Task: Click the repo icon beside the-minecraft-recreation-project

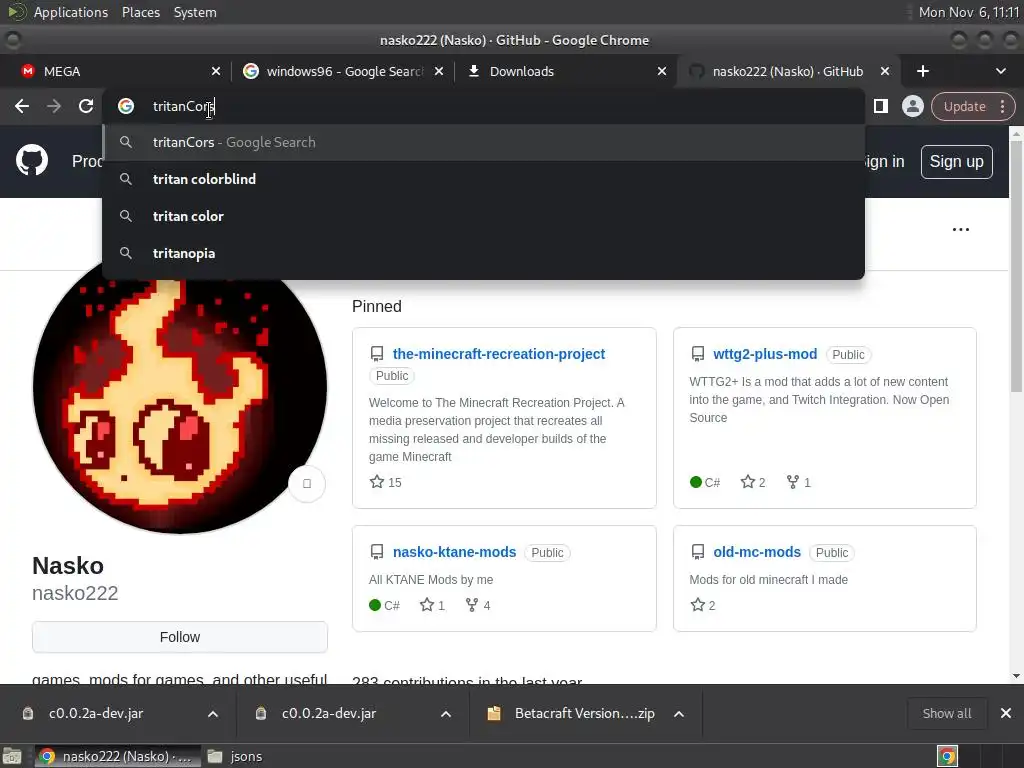Action: pyautogui.click(x=377, y=354)
